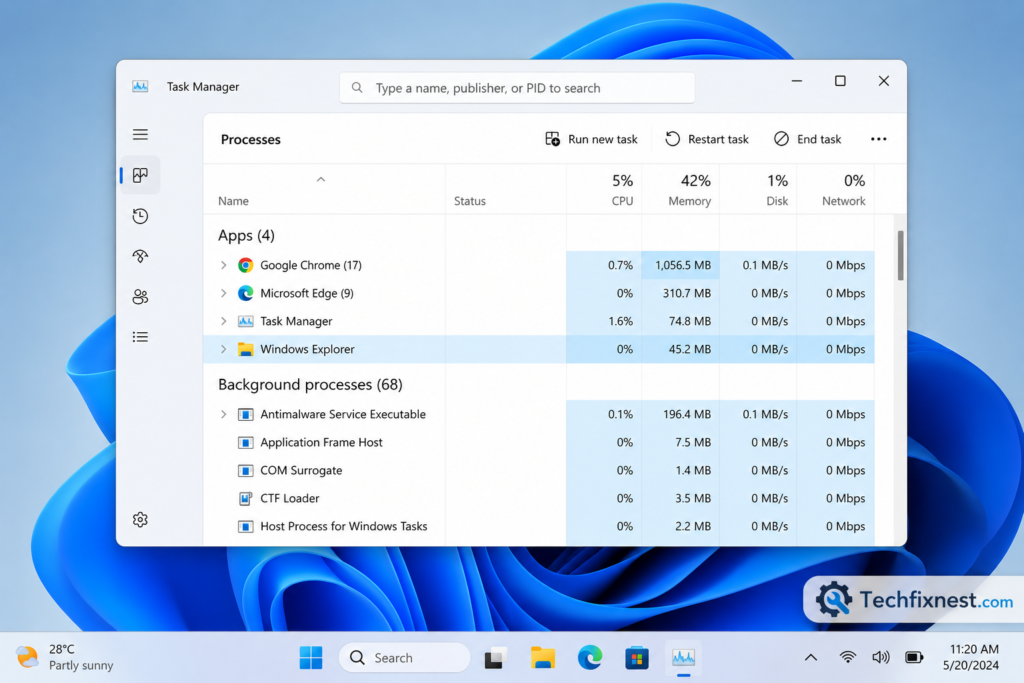This screenshot has width=1024, height=683.
Task: Sort processes by Name column
Action: 325,189
